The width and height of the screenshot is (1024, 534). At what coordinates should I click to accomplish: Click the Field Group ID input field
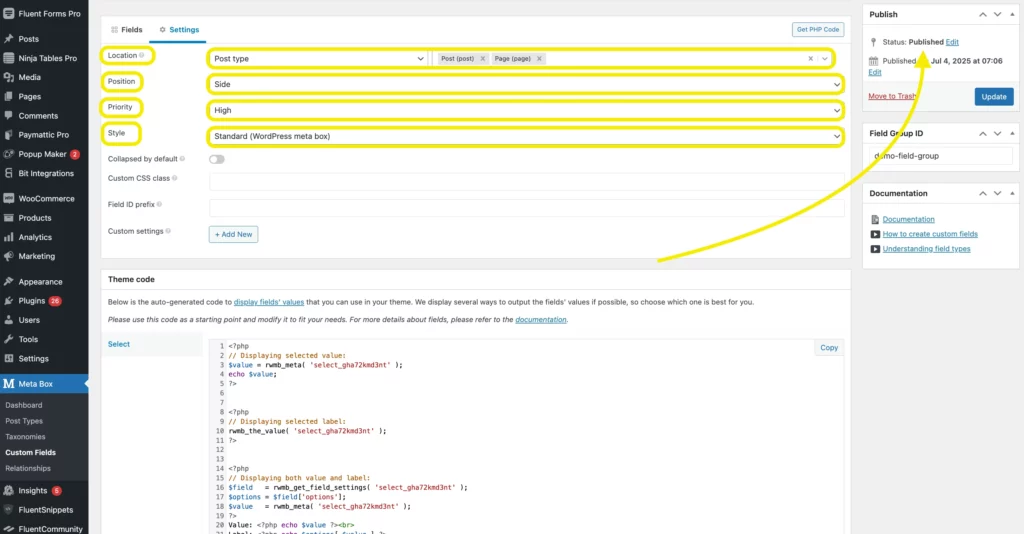(940, 156)
